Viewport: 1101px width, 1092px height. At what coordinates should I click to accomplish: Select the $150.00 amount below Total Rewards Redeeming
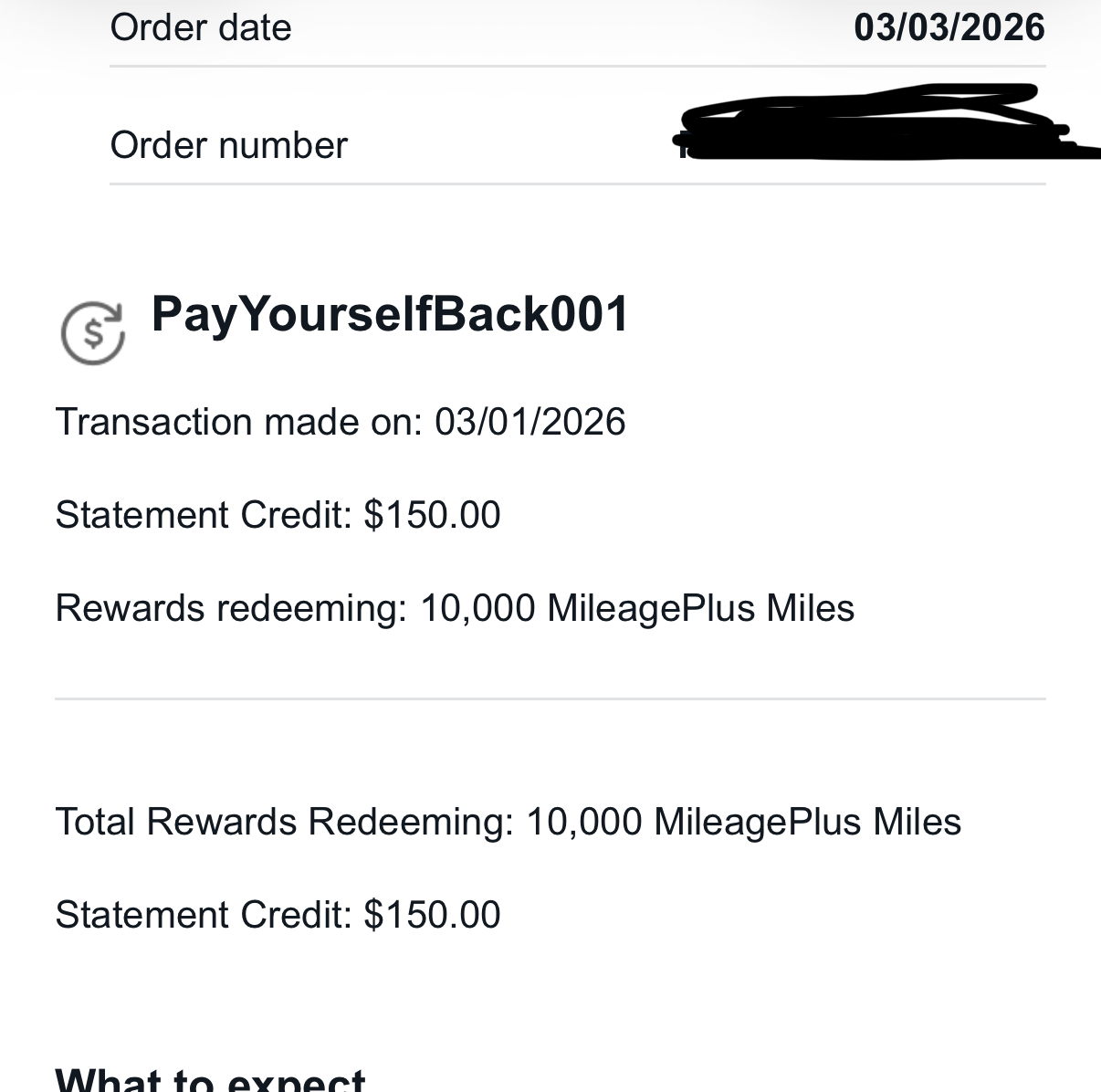pyautogui.click(x=432, y=915)
